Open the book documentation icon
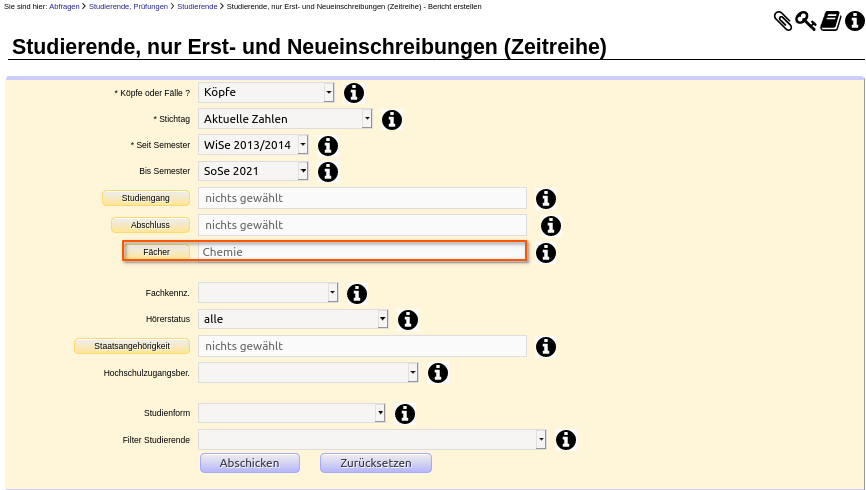Viewport: 866px width, 490px height. (830, 21)
